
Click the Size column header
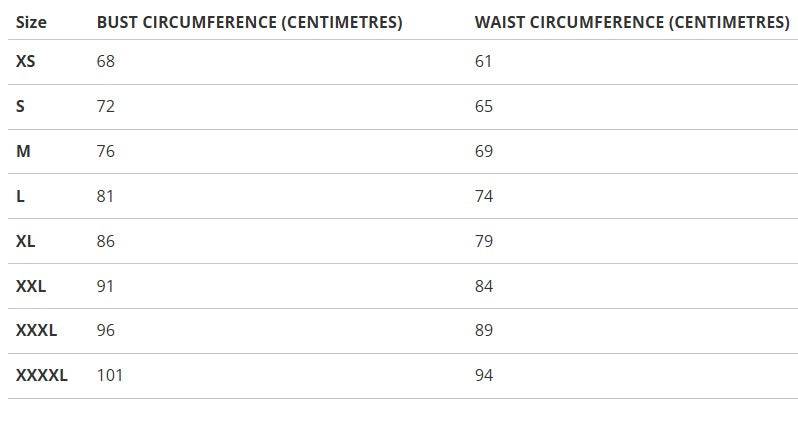pyautogui.click(x=31, y=22)
